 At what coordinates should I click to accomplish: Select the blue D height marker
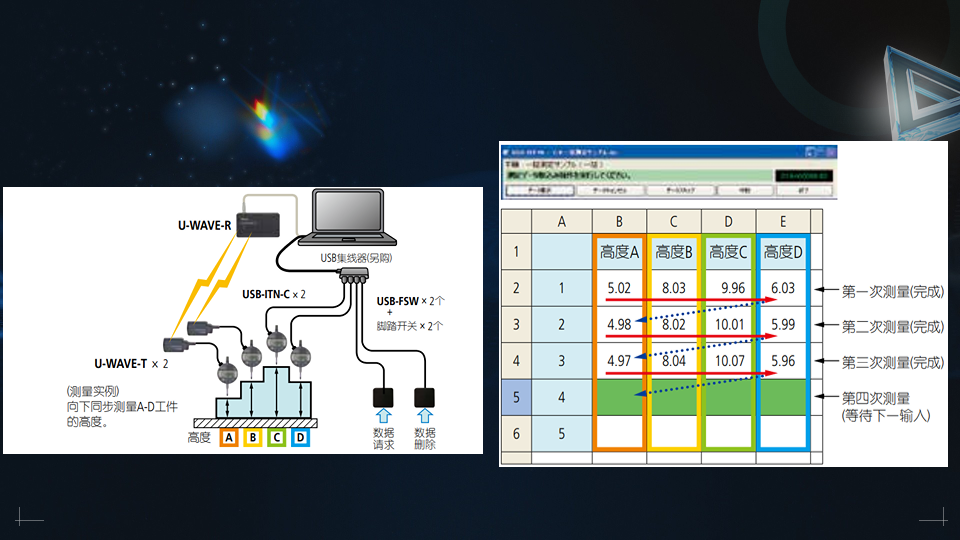(300, 438)
